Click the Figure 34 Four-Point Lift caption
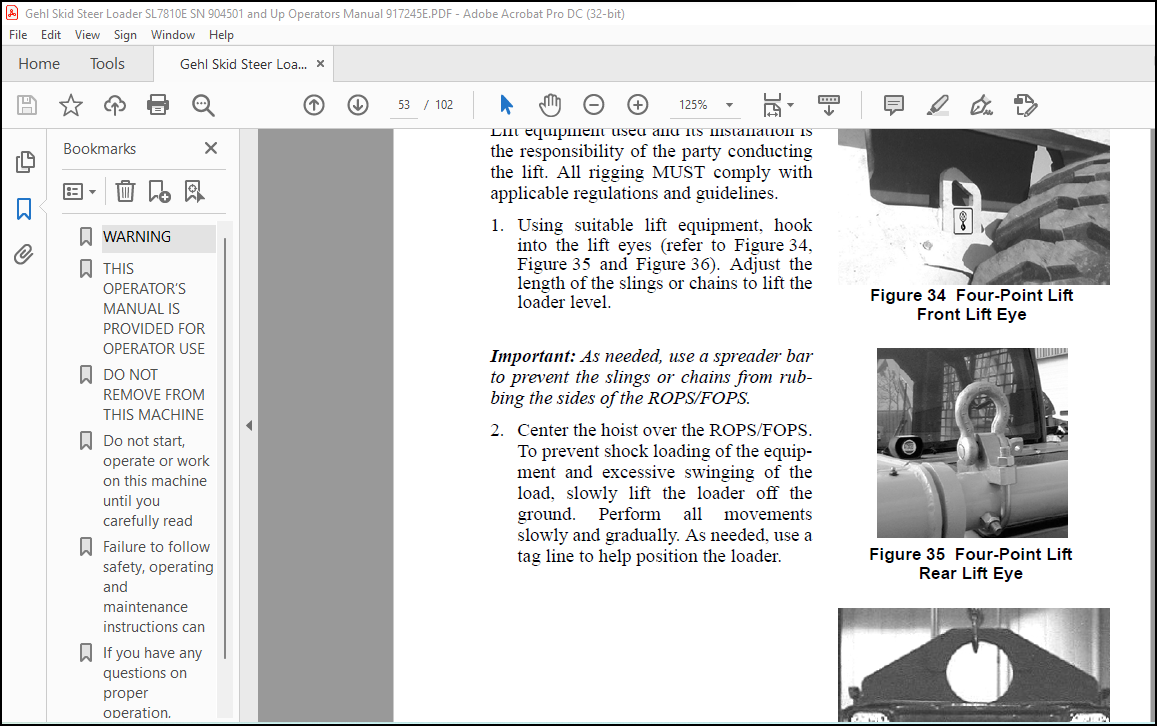 (971, 305)
